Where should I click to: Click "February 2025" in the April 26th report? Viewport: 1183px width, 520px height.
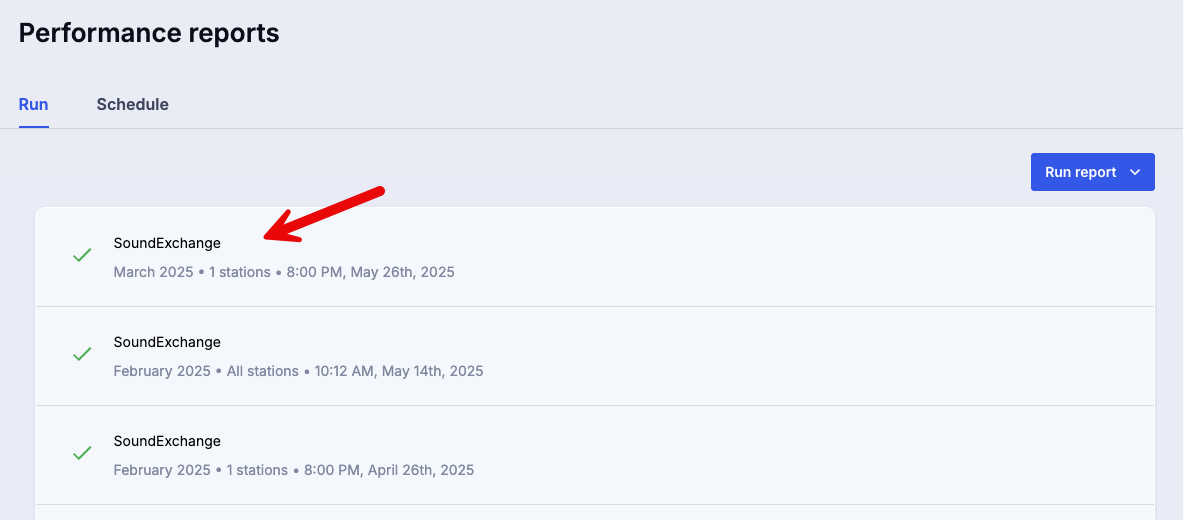162,470
